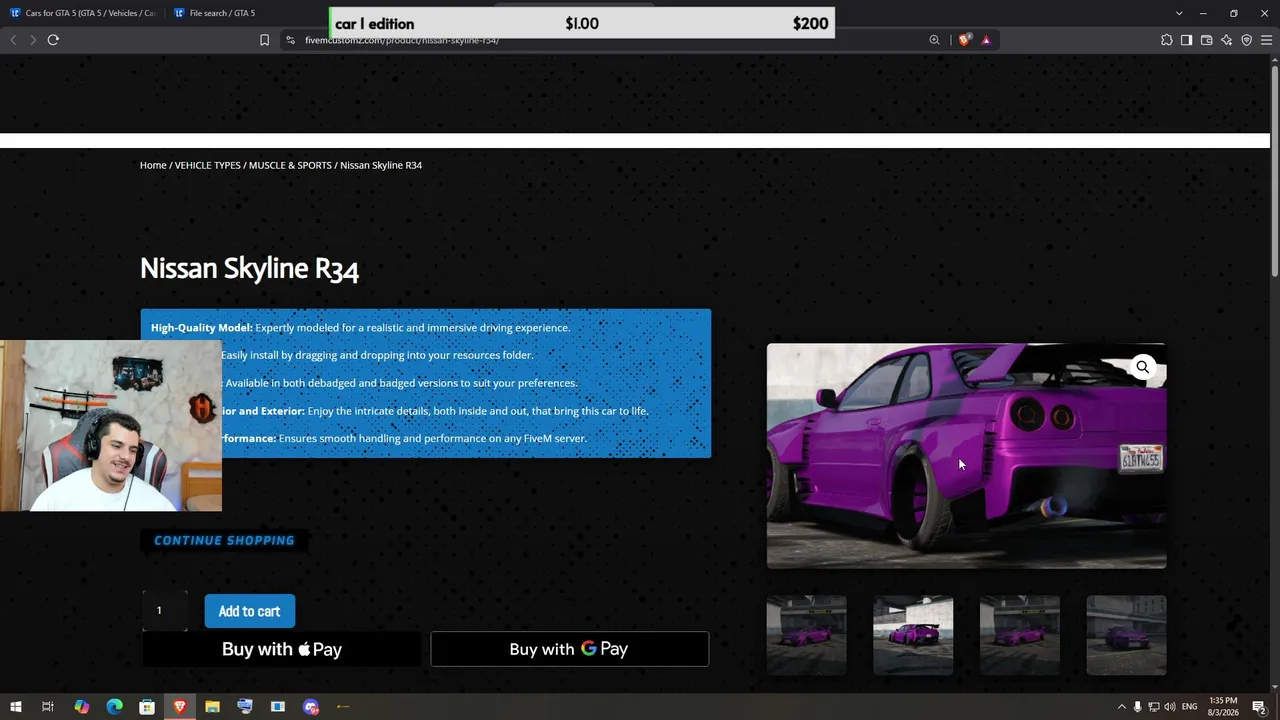Viewport: 1280px width, 720px height.
Task: Open Task View on the taskbar
Action: click(x=47, y=707)
